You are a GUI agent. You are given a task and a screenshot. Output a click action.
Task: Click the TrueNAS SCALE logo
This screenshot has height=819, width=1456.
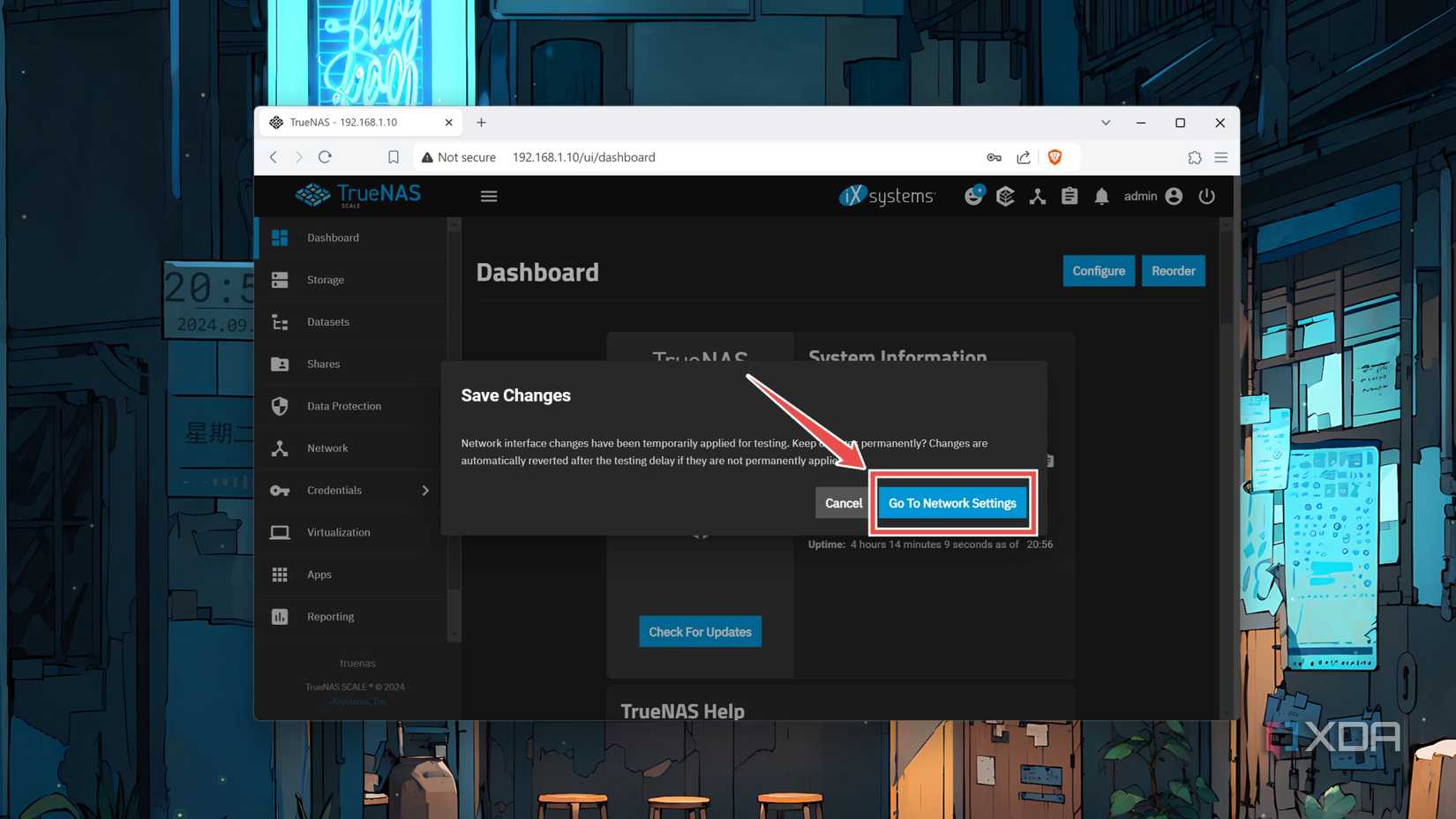tap(357, 195)
